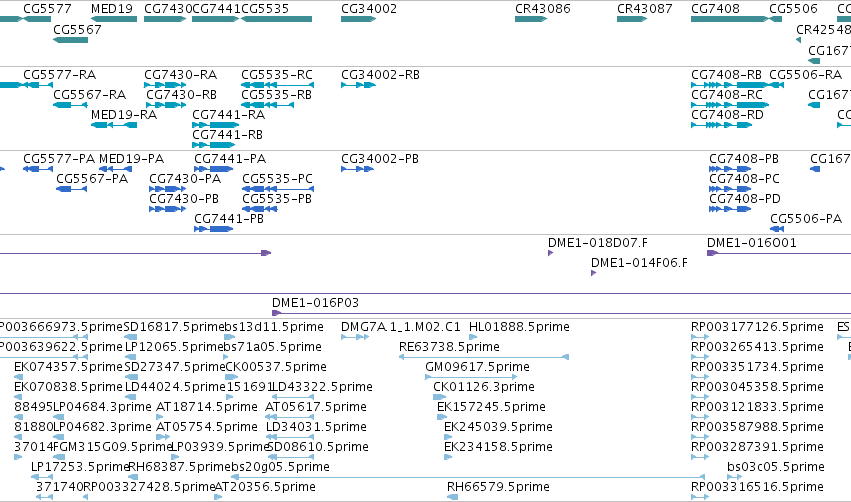Screen dimensions: 851x502
Task: Click protein CG5506-PA
Action: (x=777, y=229)
